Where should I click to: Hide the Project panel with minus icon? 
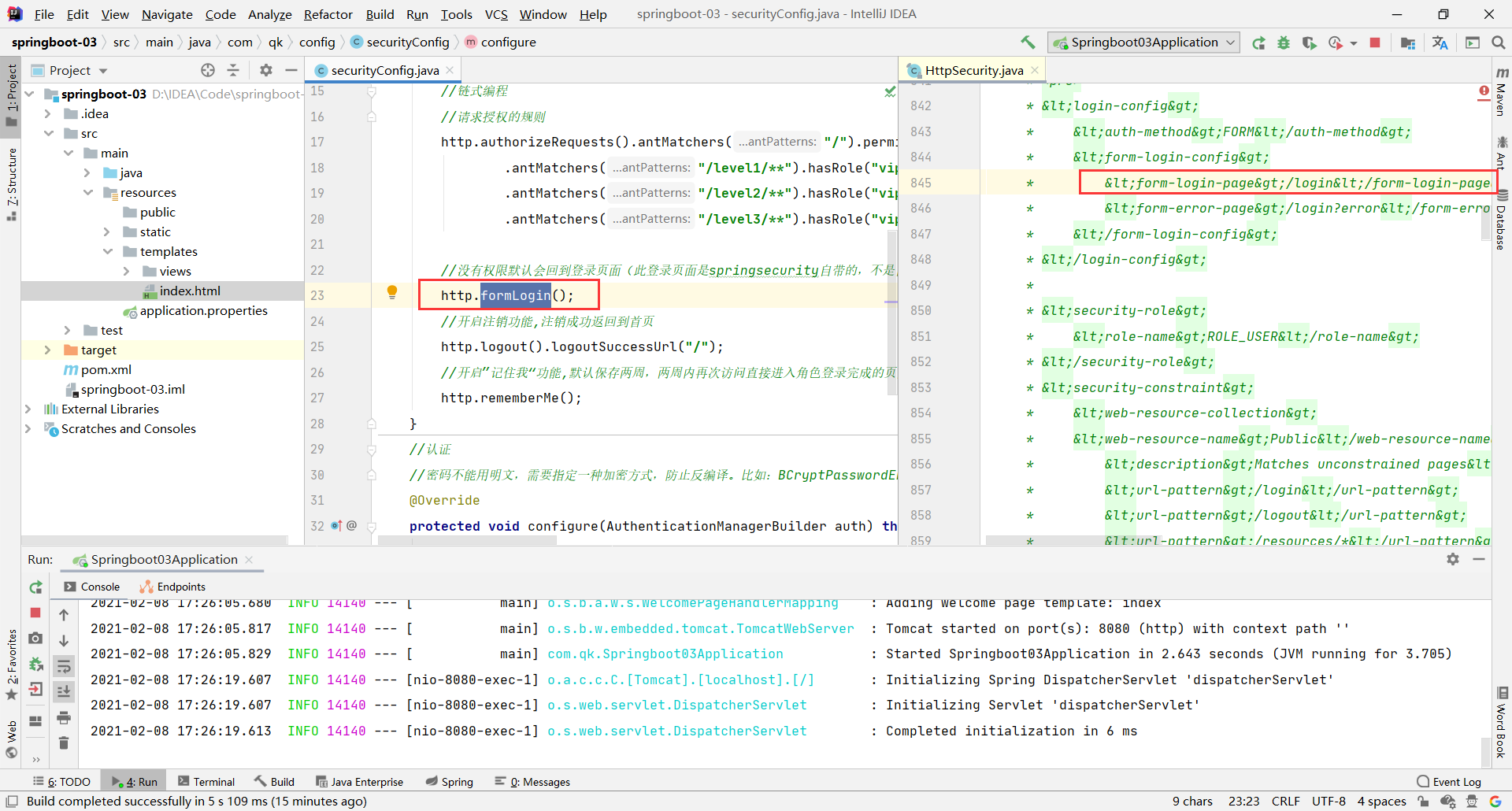click(291, 70)
